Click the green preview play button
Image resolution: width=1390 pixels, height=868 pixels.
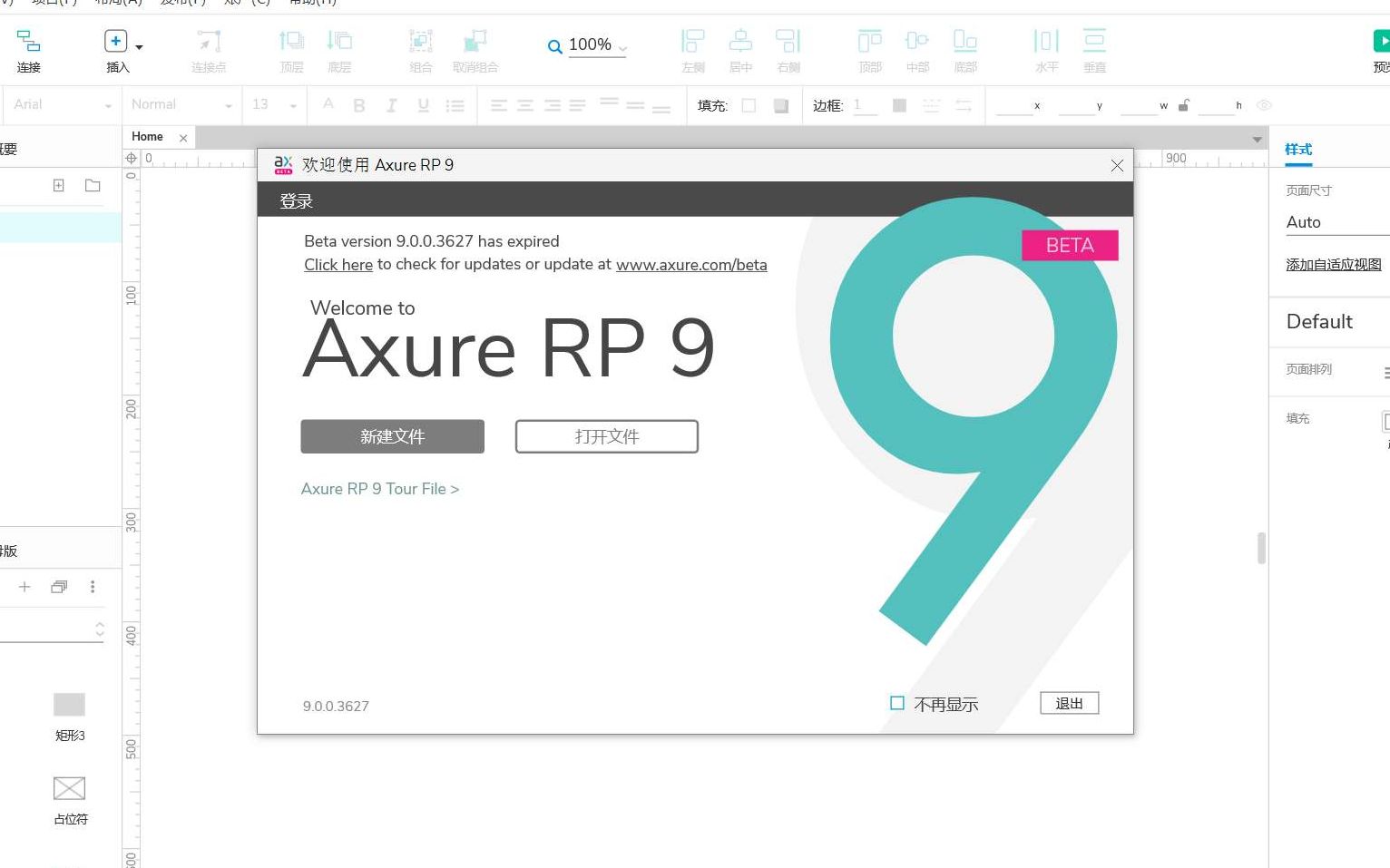tap(1381, 41)
